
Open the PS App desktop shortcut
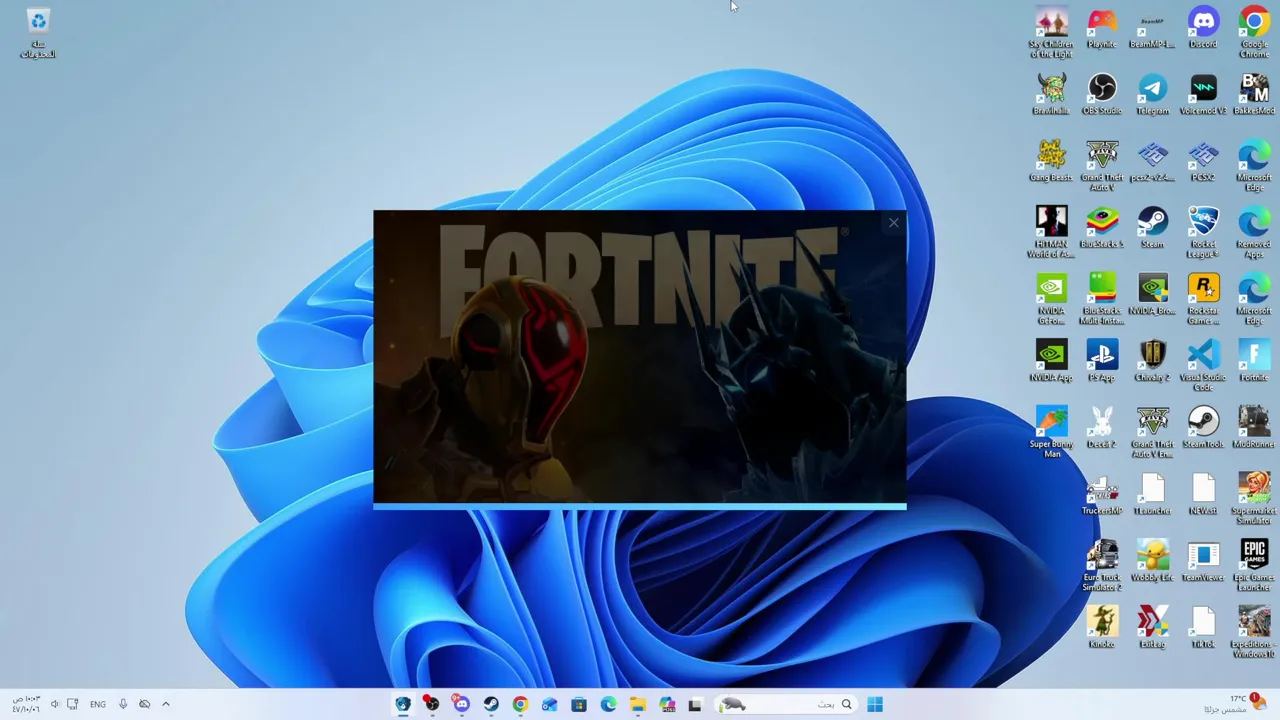(1102, 361)
